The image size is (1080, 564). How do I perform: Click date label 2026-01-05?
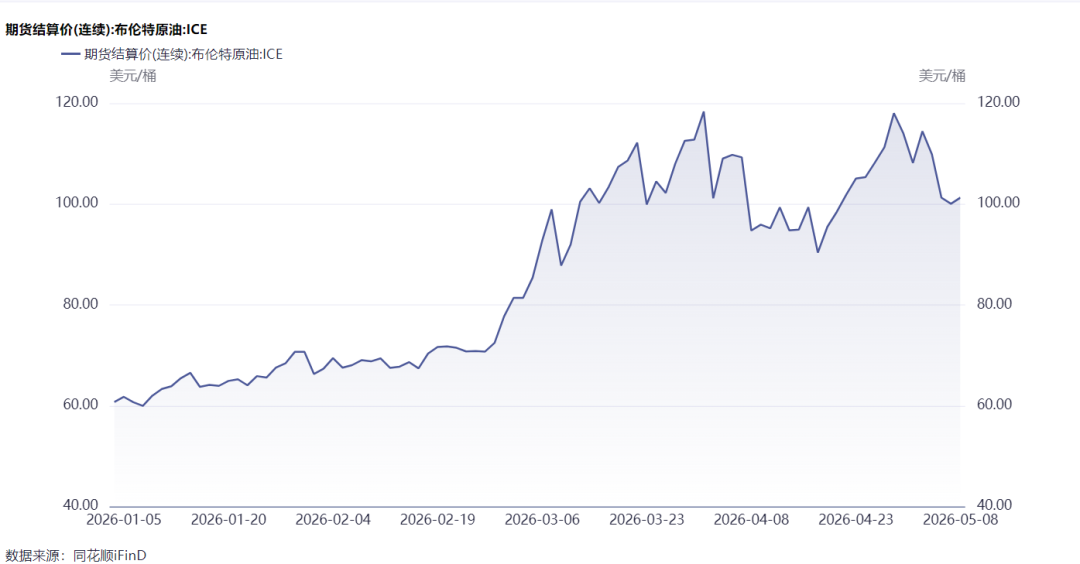point(123,520)
